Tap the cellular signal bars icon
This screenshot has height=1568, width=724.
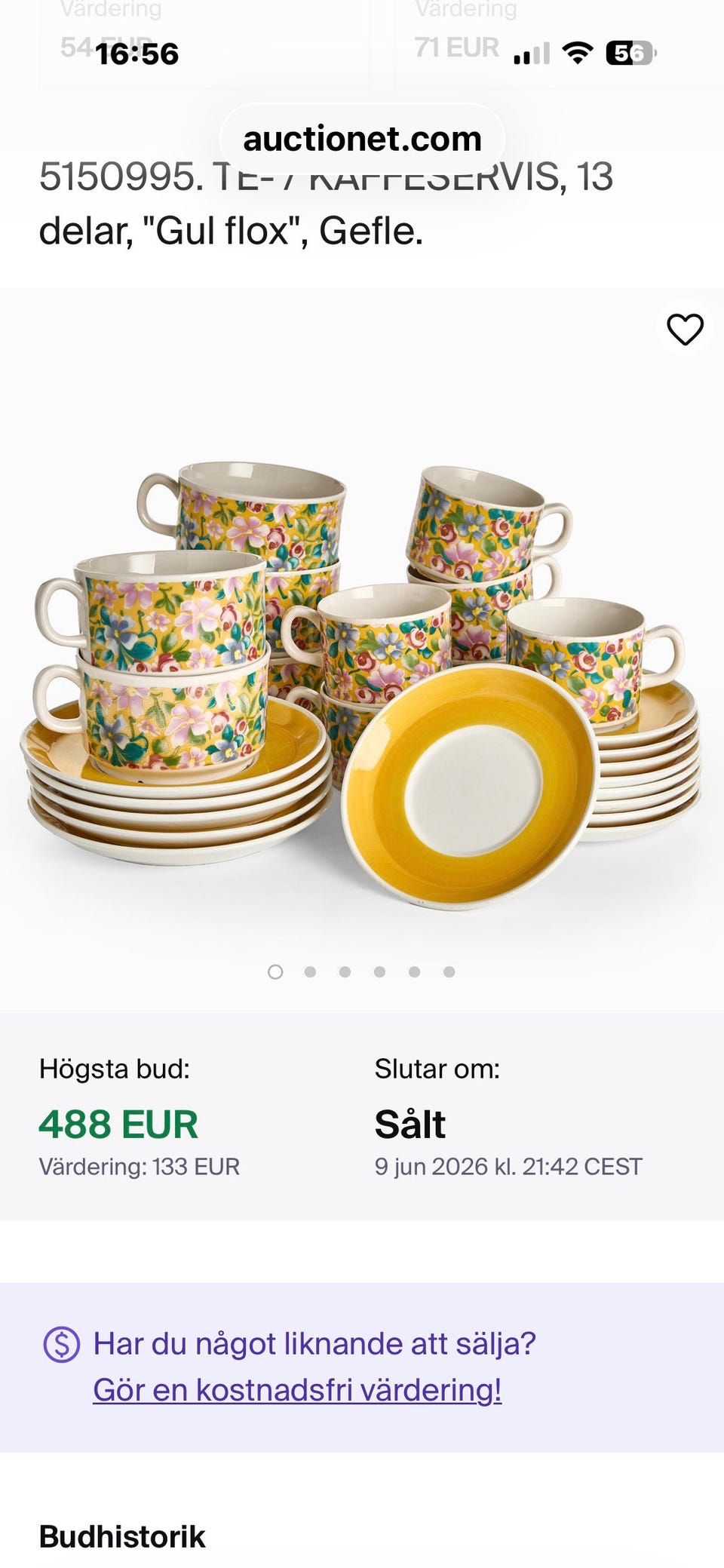pos(532,54)
